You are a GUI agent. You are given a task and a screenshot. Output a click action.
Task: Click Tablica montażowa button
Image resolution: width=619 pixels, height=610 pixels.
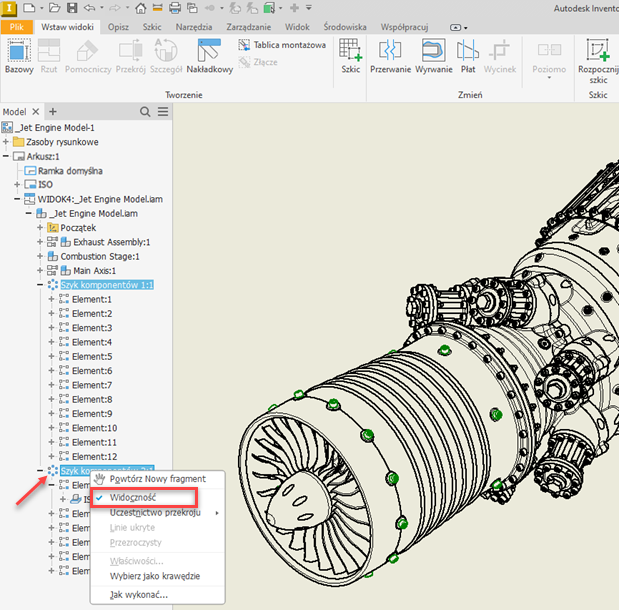pos(282,45)
